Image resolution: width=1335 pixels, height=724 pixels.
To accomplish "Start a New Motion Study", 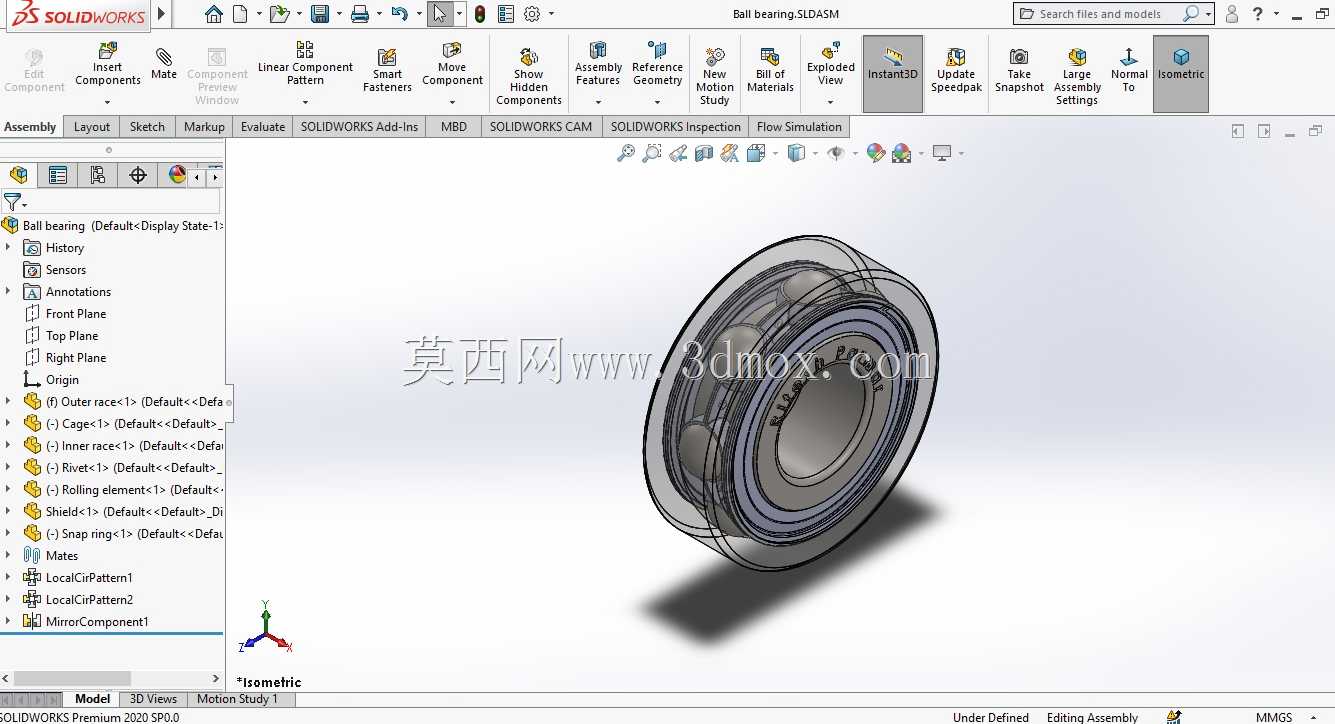I will click(715, 76).
